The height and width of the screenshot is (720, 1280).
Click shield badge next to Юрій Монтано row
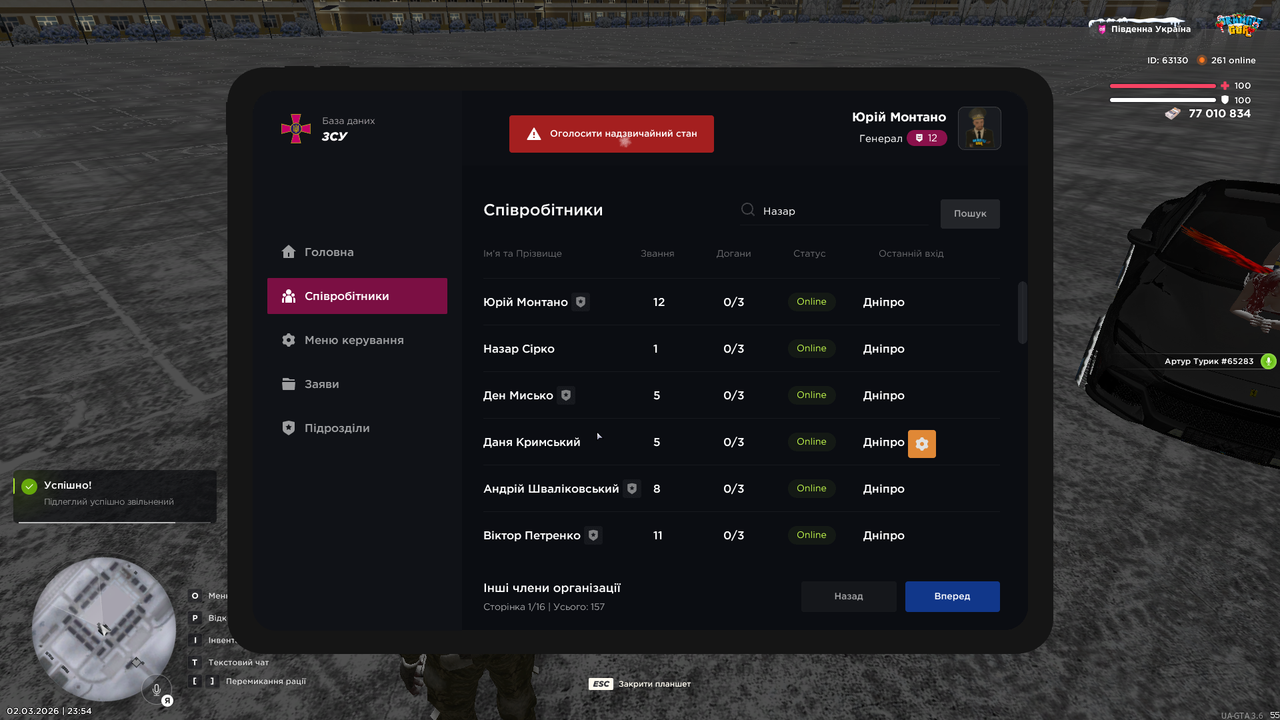(x=581, y=302)
